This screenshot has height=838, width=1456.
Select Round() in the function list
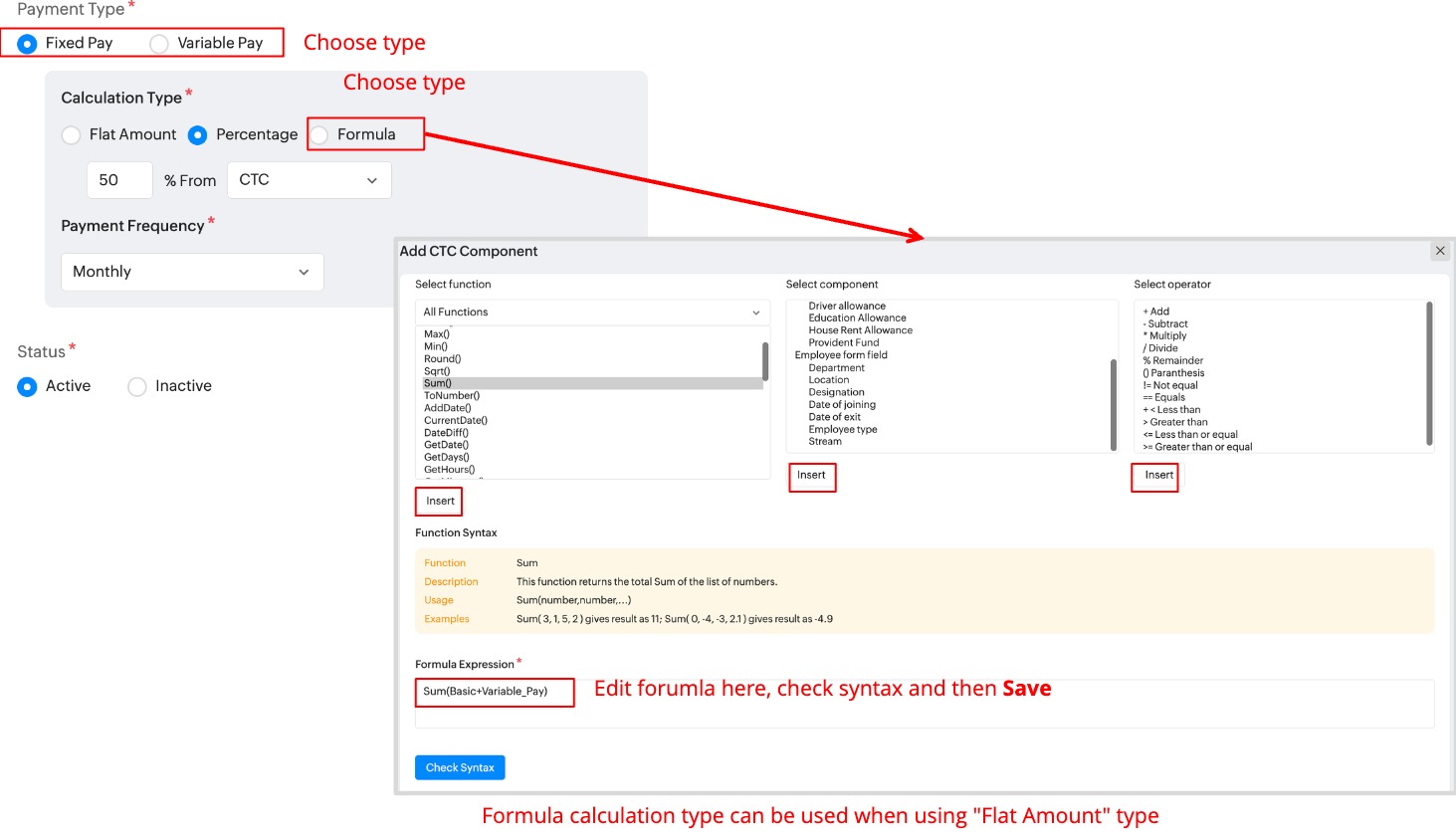click(443, 358)
